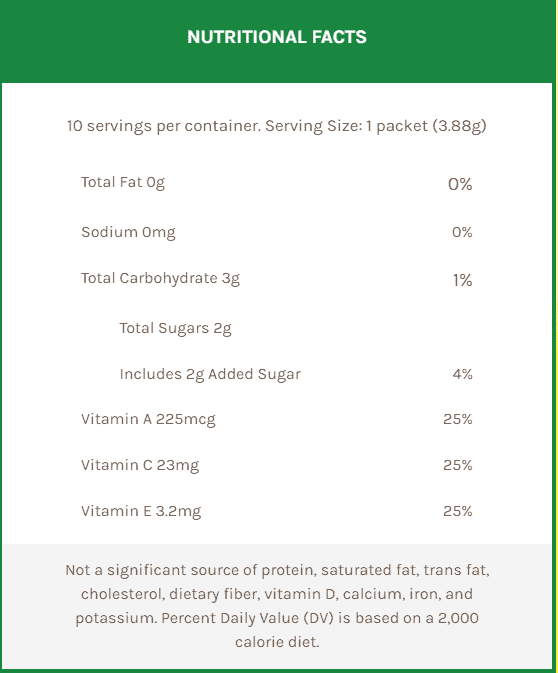
Task: Click the 'calorie diet.' footnote line
Action: coord(277,642)
